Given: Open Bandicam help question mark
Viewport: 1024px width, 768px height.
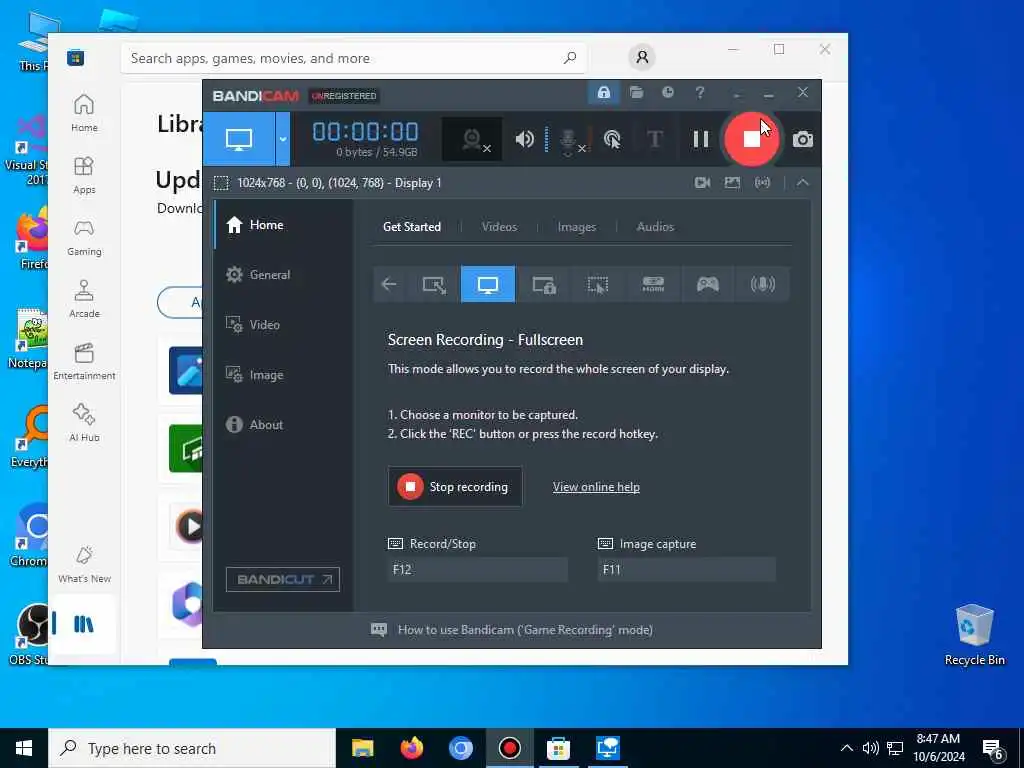Looking at the screenshot, I should tap(699, 93).
